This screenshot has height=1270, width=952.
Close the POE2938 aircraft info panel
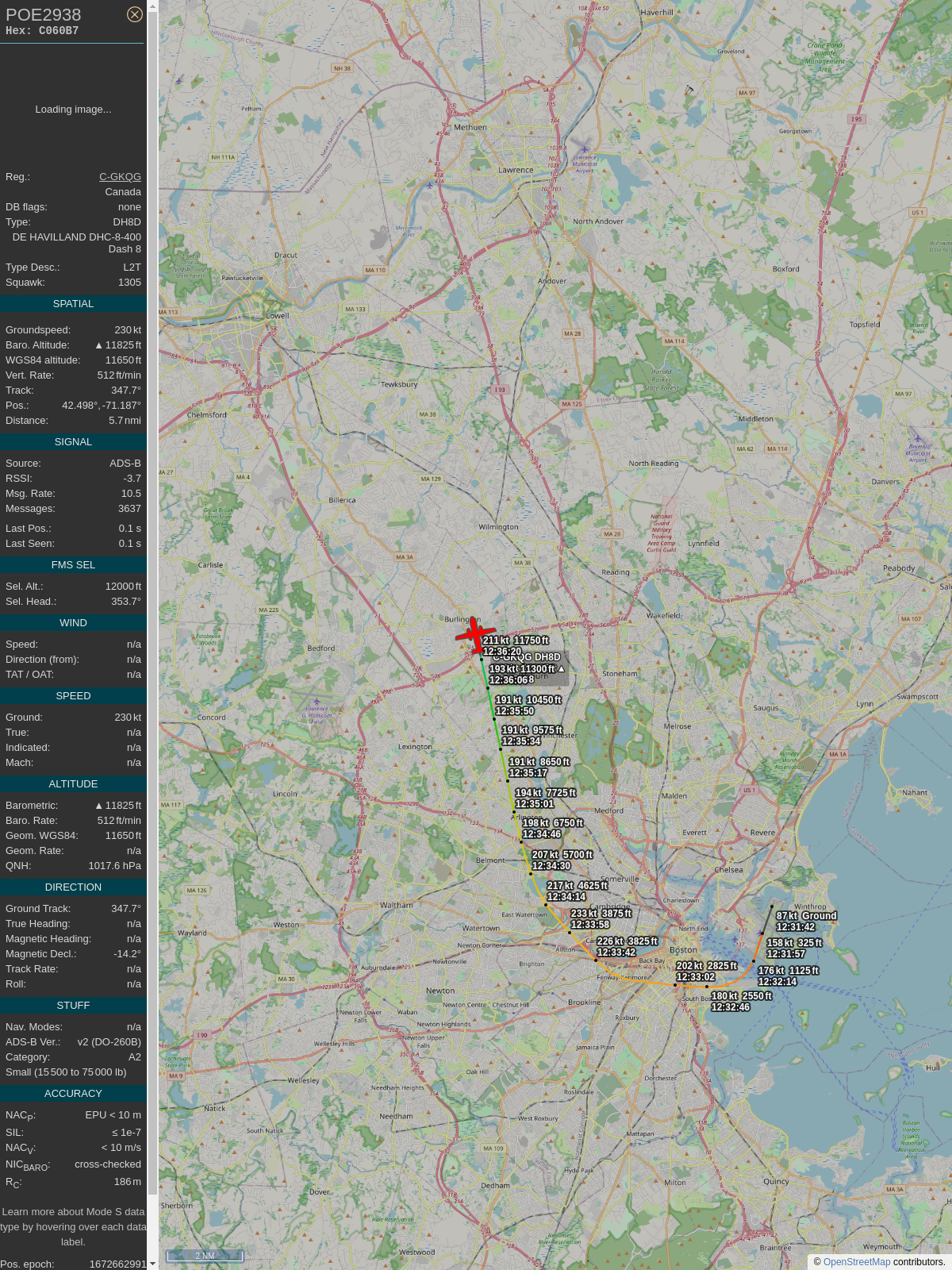pos(135,14)
